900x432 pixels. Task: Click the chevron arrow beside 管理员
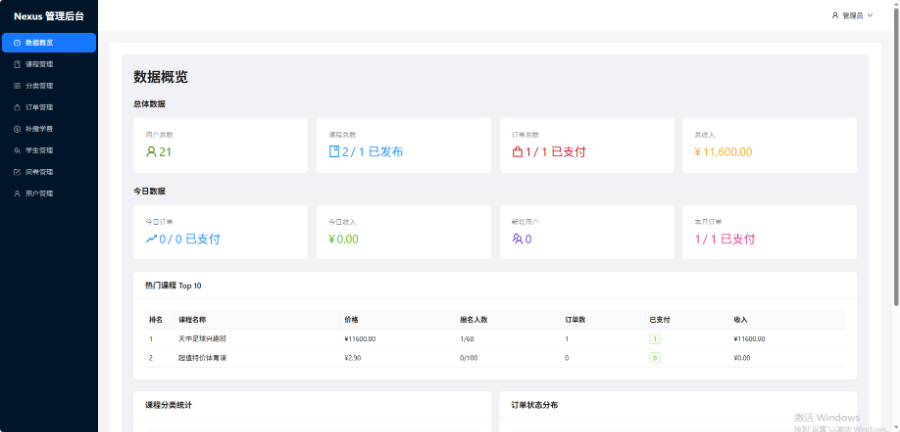pyautogui.click(x=870, y=15)
